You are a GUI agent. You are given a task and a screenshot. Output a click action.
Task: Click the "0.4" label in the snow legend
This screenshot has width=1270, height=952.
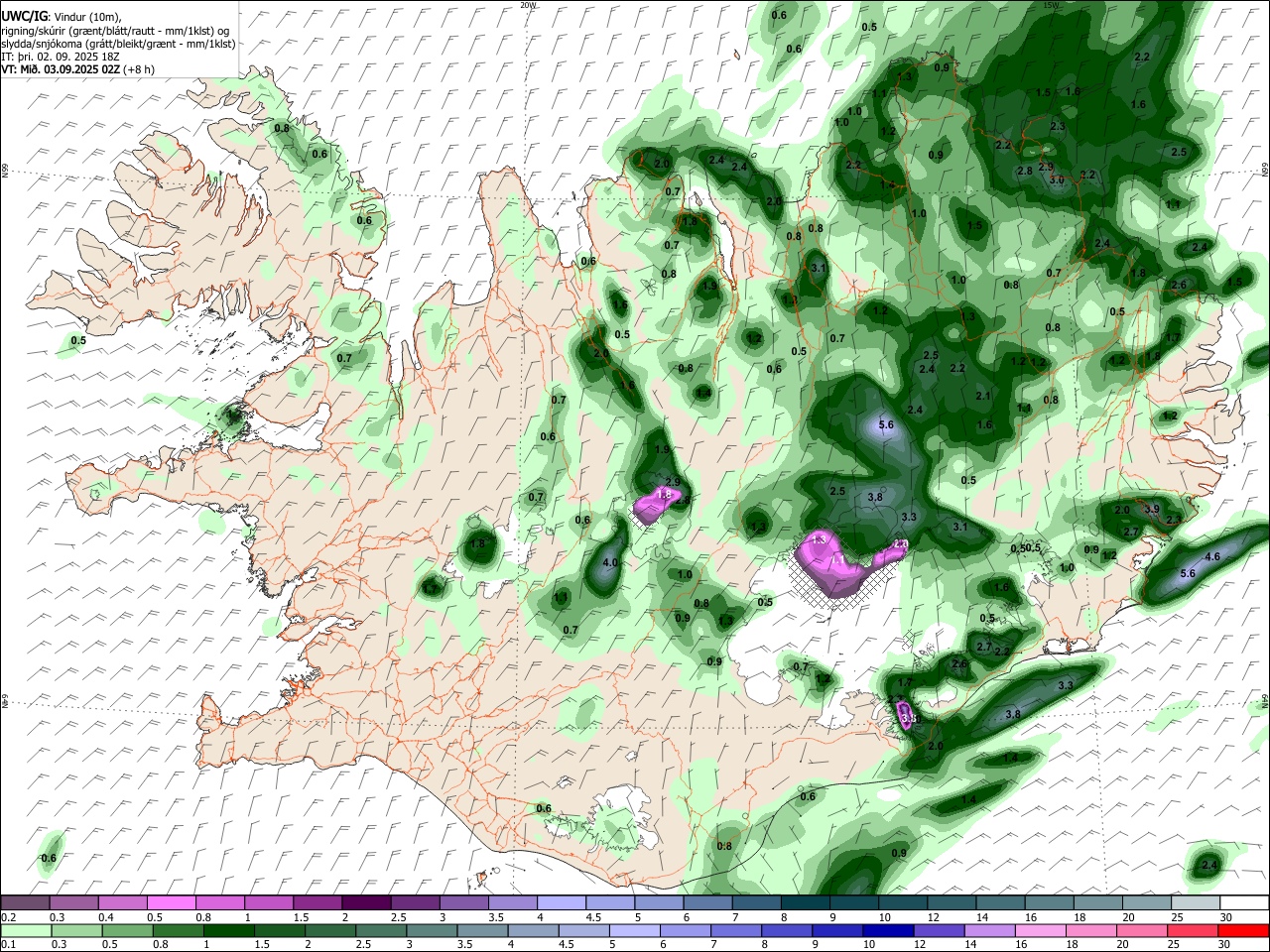[x=105, y=916]
